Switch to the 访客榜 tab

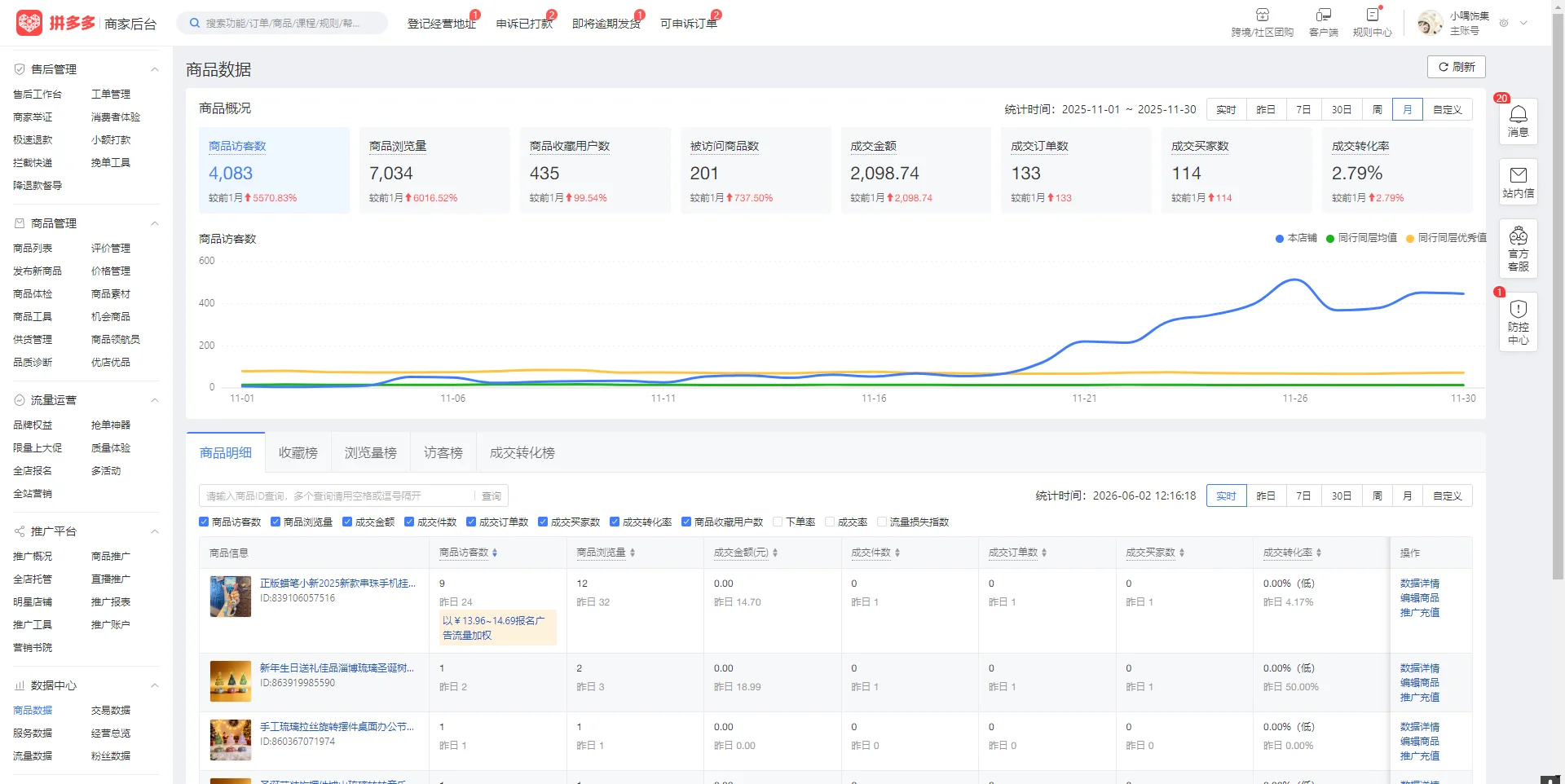point(443,453)
